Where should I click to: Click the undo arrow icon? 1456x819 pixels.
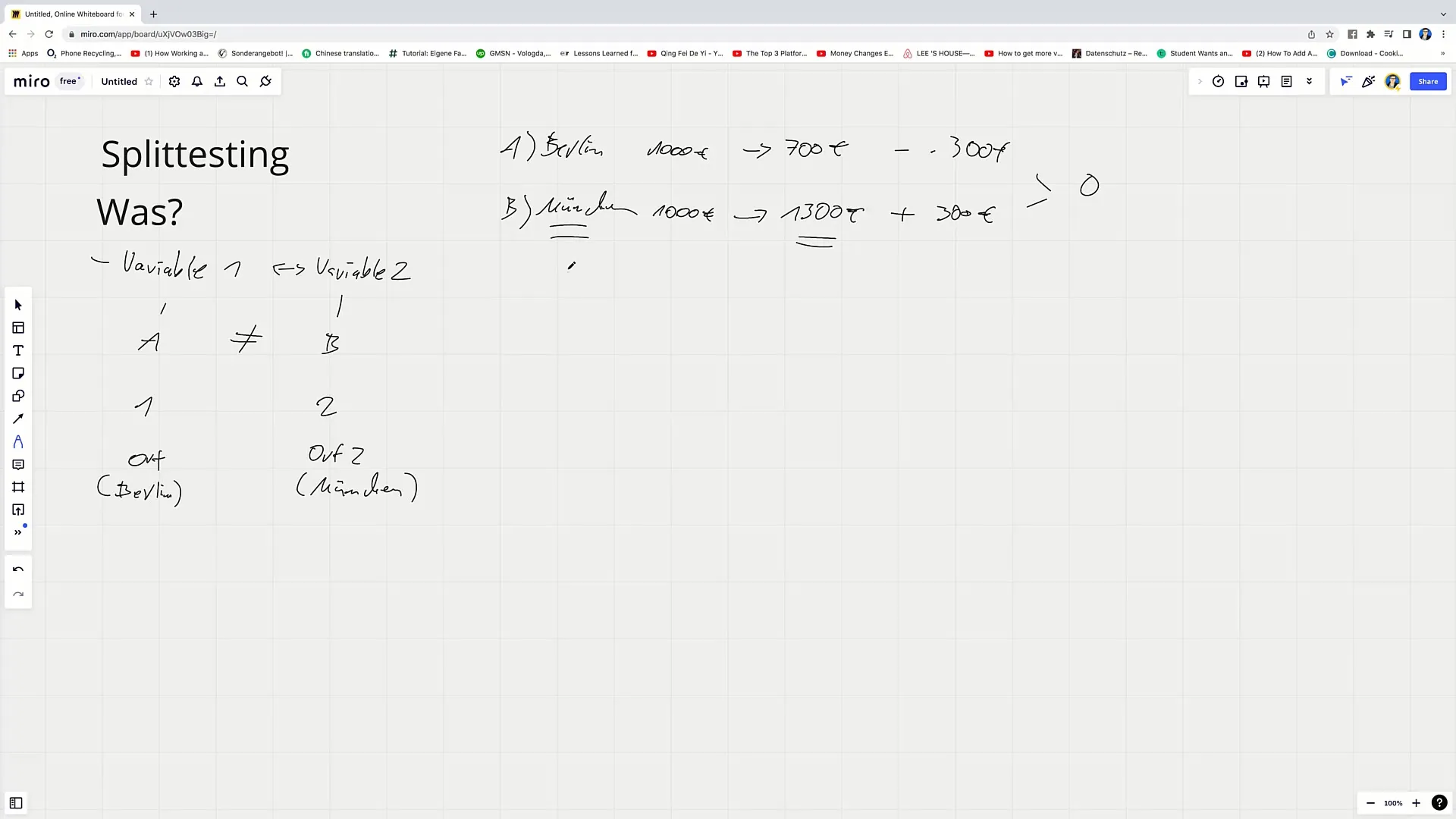pos(17,570)
